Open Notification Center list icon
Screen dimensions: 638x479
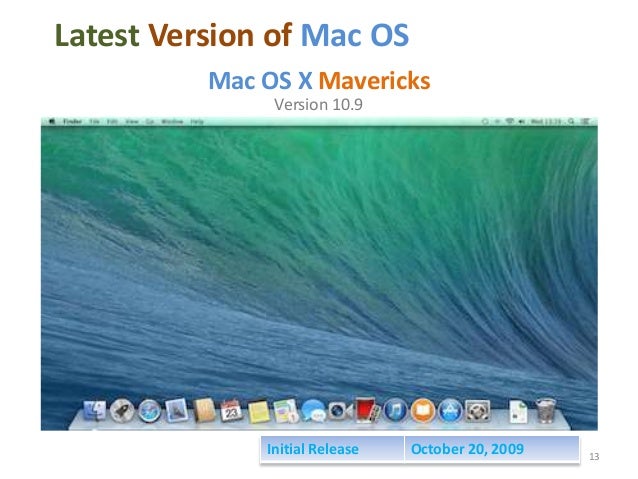click(x=586, y=121)
